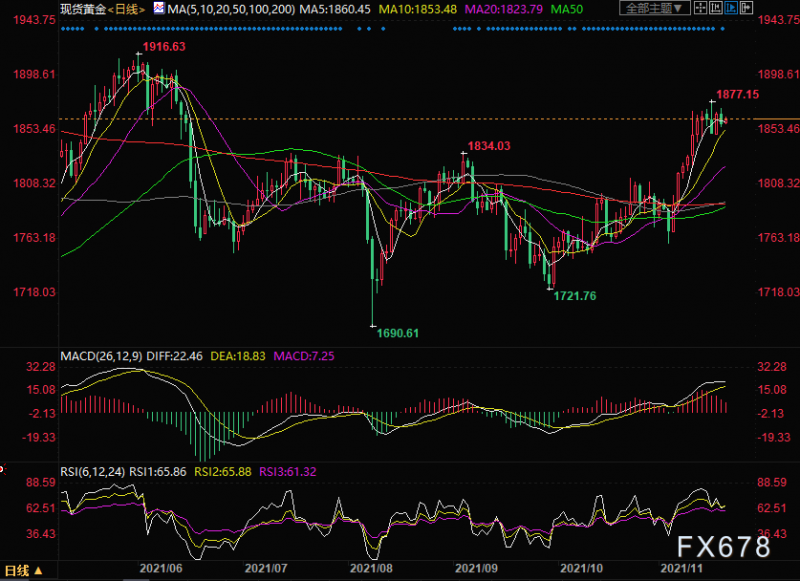Image resolution: width=800 pixels, height=581 pixels.
Task: Toggle the blue-highlighted play axis icon
Action: tap(731, 8)
